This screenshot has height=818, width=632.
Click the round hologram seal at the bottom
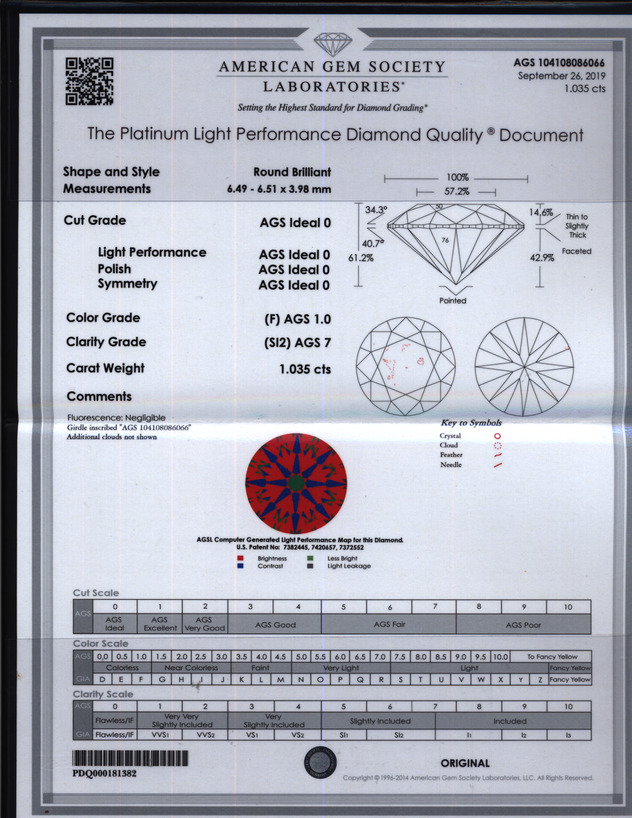coord(319,762)
